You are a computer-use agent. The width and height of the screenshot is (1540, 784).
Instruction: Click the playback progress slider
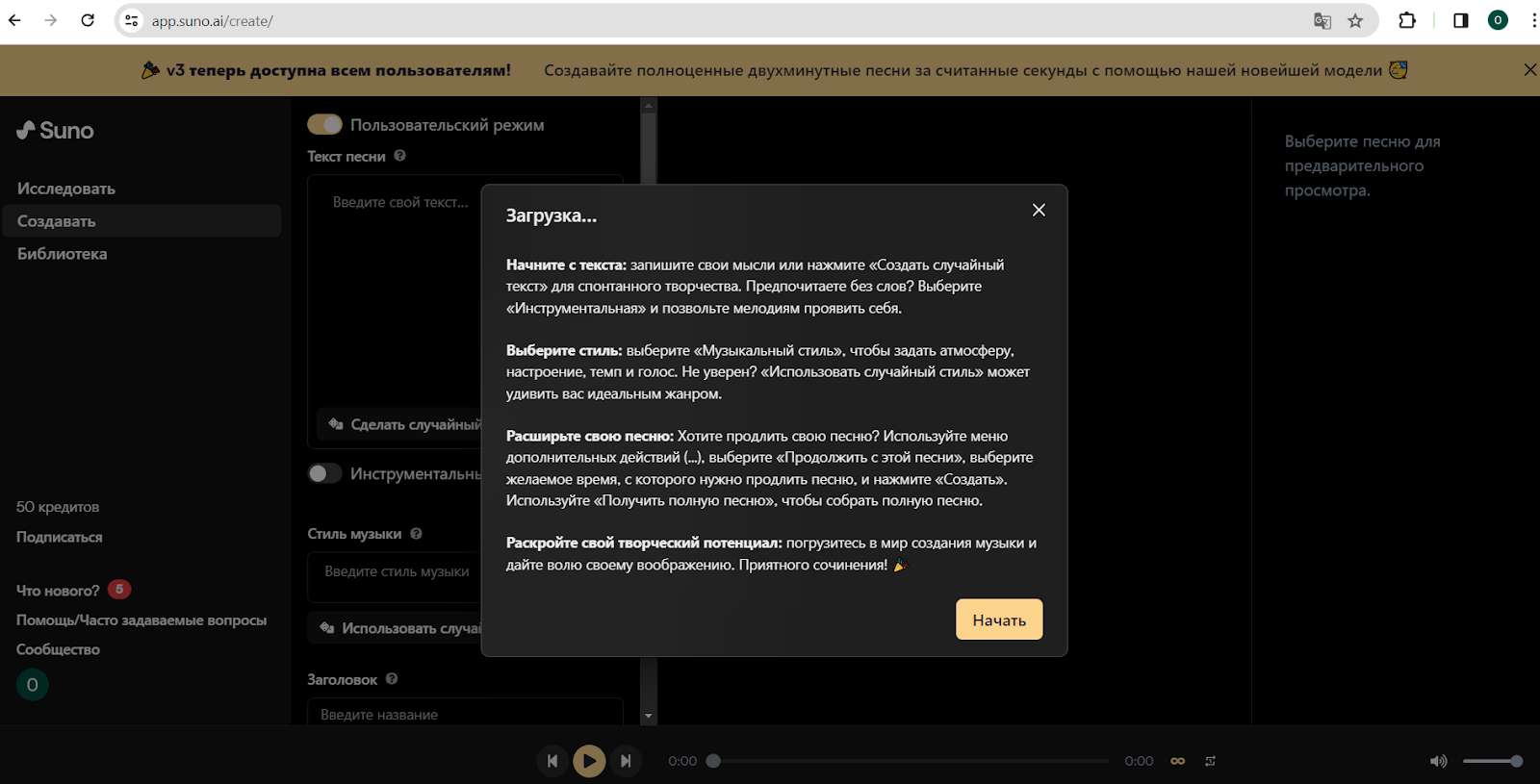click(x=910, y=761)
